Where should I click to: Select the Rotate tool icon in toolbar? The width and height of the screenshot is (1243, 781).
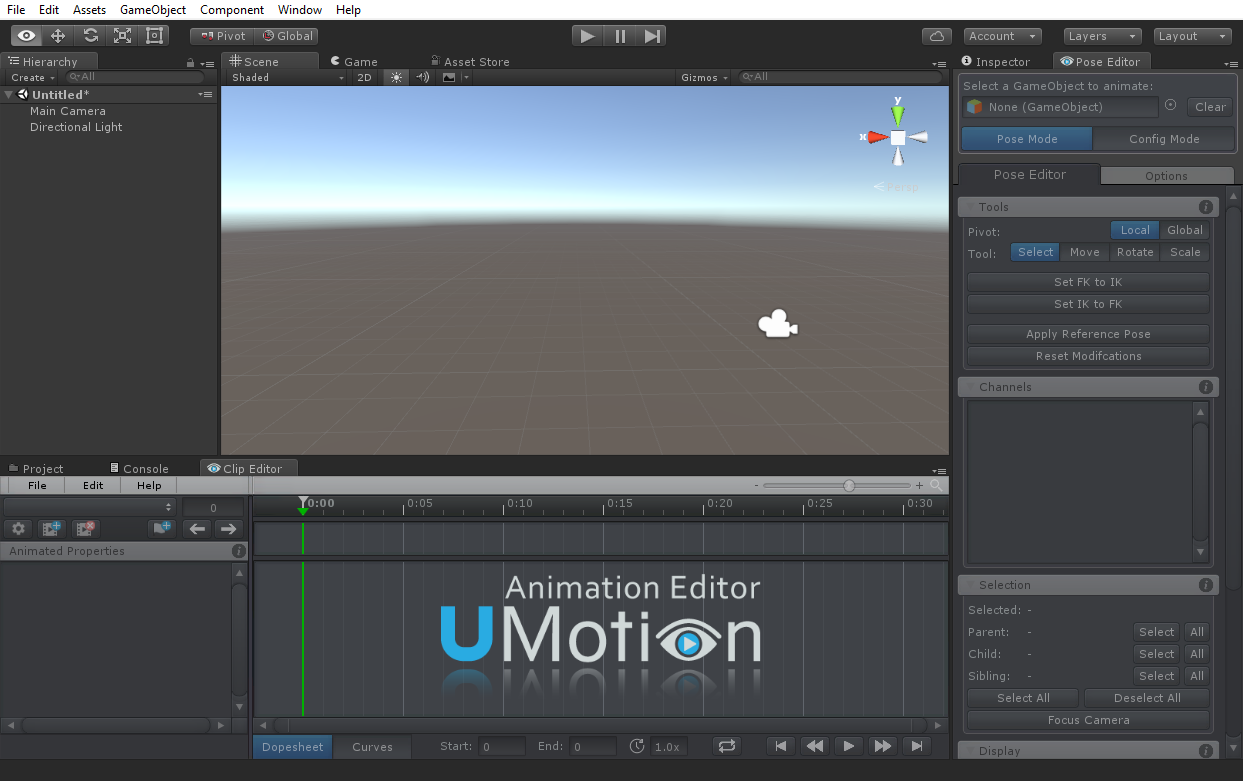[x=90, y=36]
